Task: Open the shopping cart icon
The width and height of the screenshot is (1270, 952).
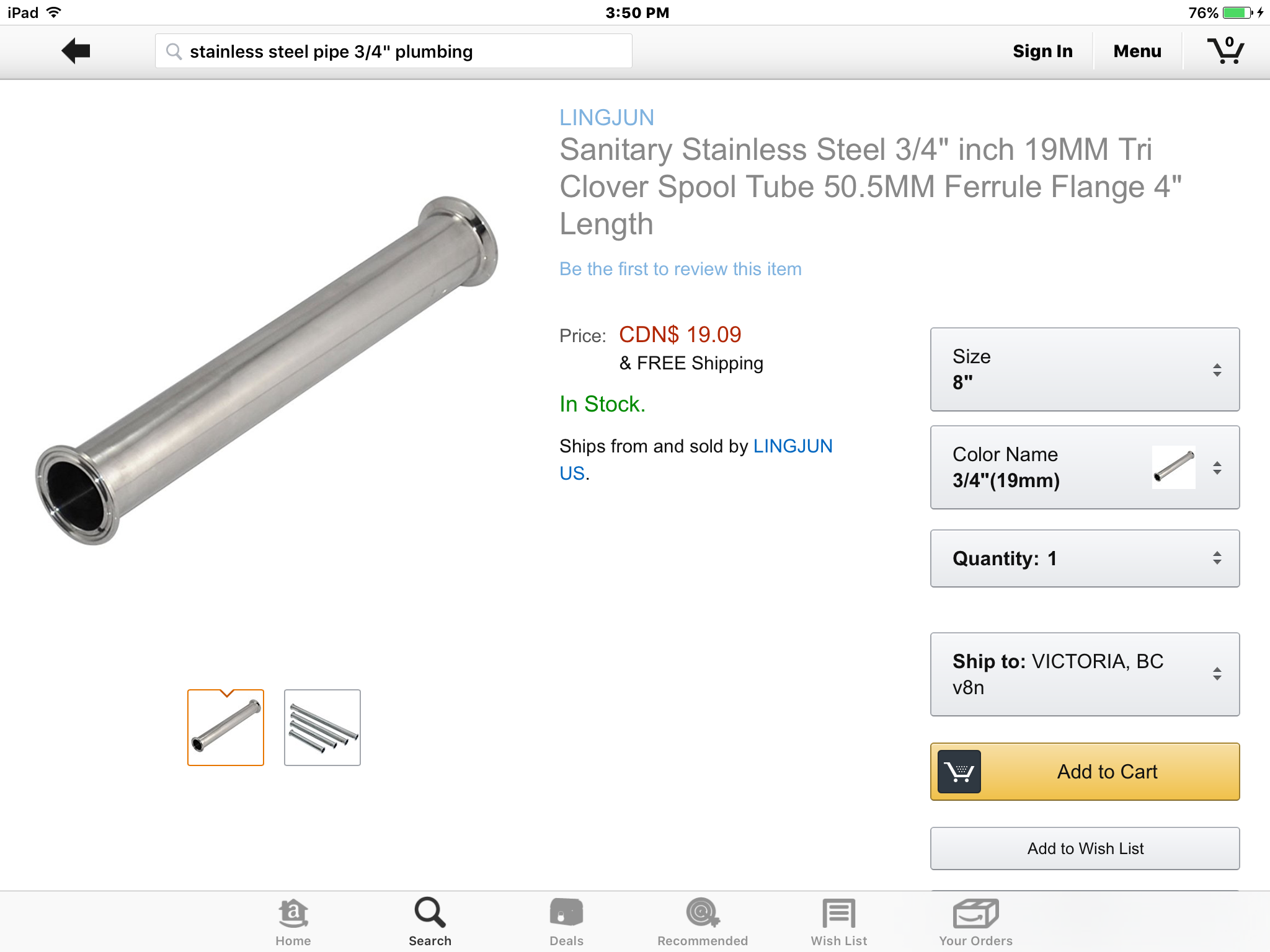Action: coord(1225,50)
